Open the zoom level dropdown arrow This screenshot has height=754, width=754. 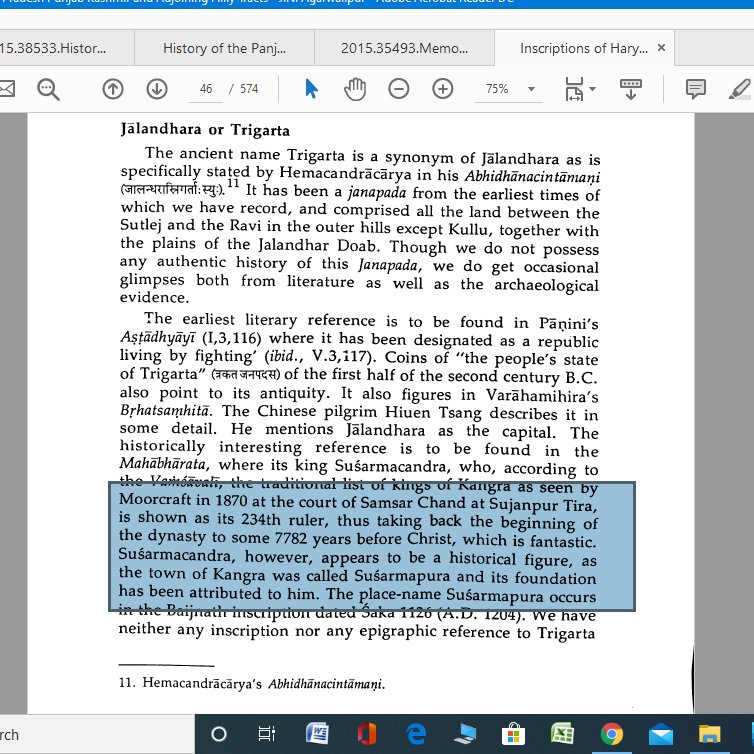[531, 89]
